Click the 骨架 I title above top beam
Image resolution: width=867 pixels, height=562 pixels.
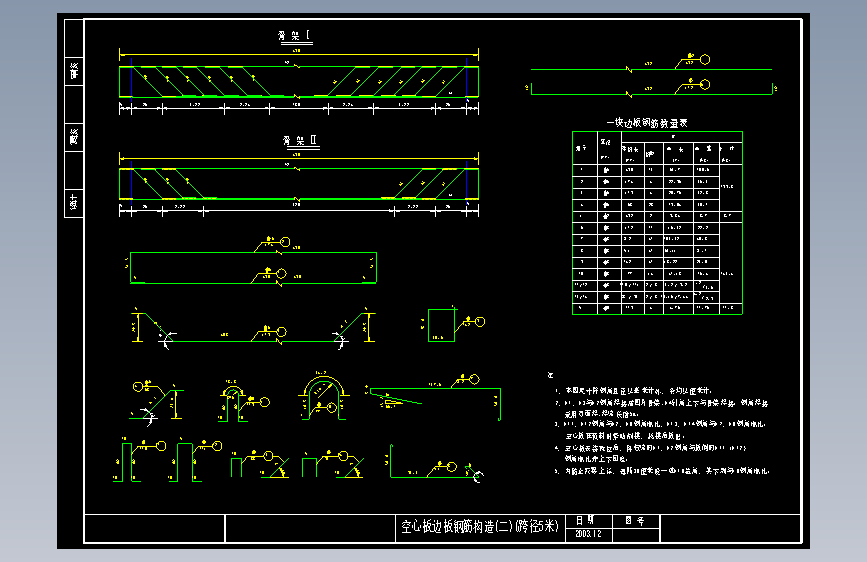click(295, 36)
